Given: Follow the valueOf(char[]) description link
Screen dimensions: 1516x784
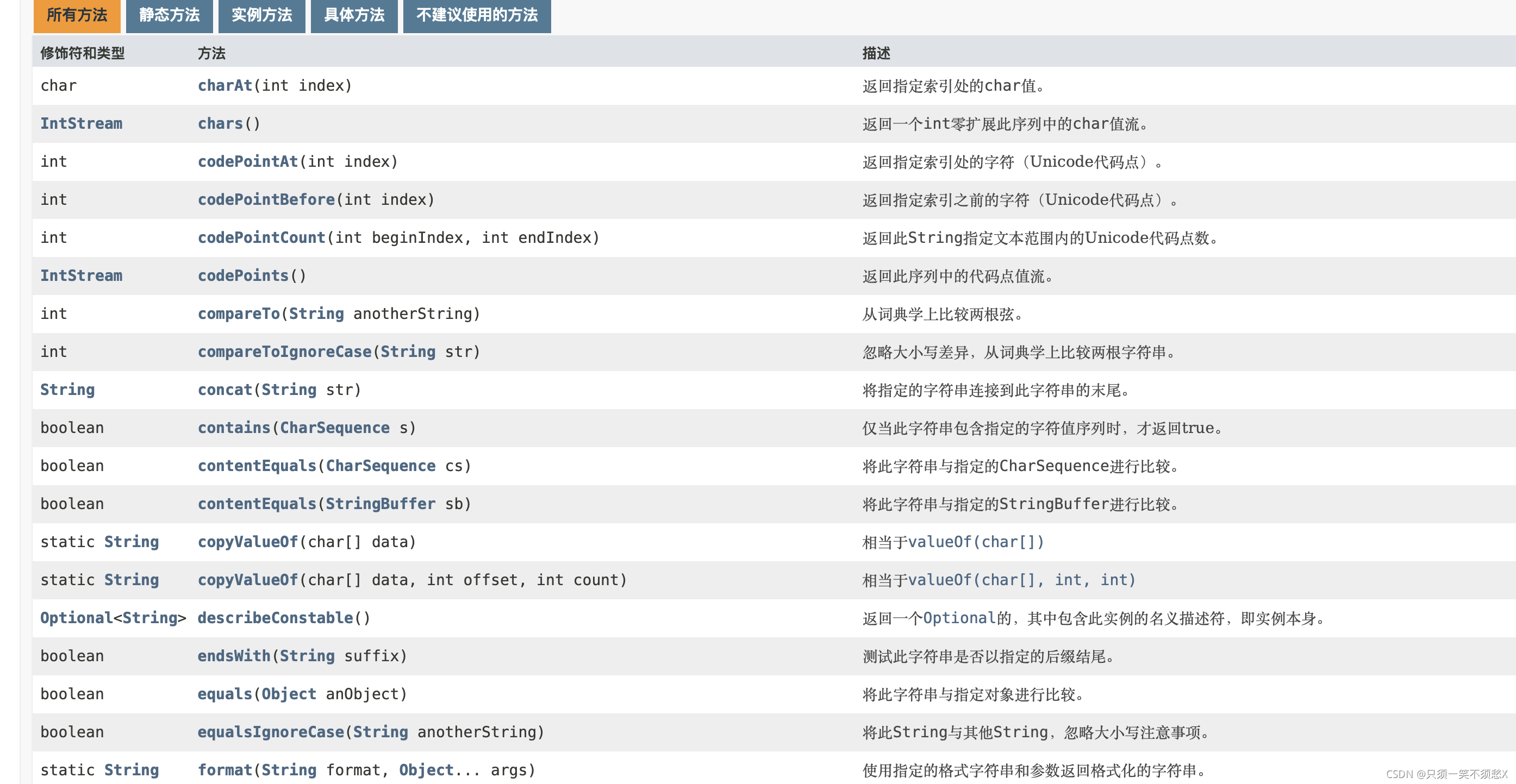Looking at the screenshot, I should tap(976, 542).
